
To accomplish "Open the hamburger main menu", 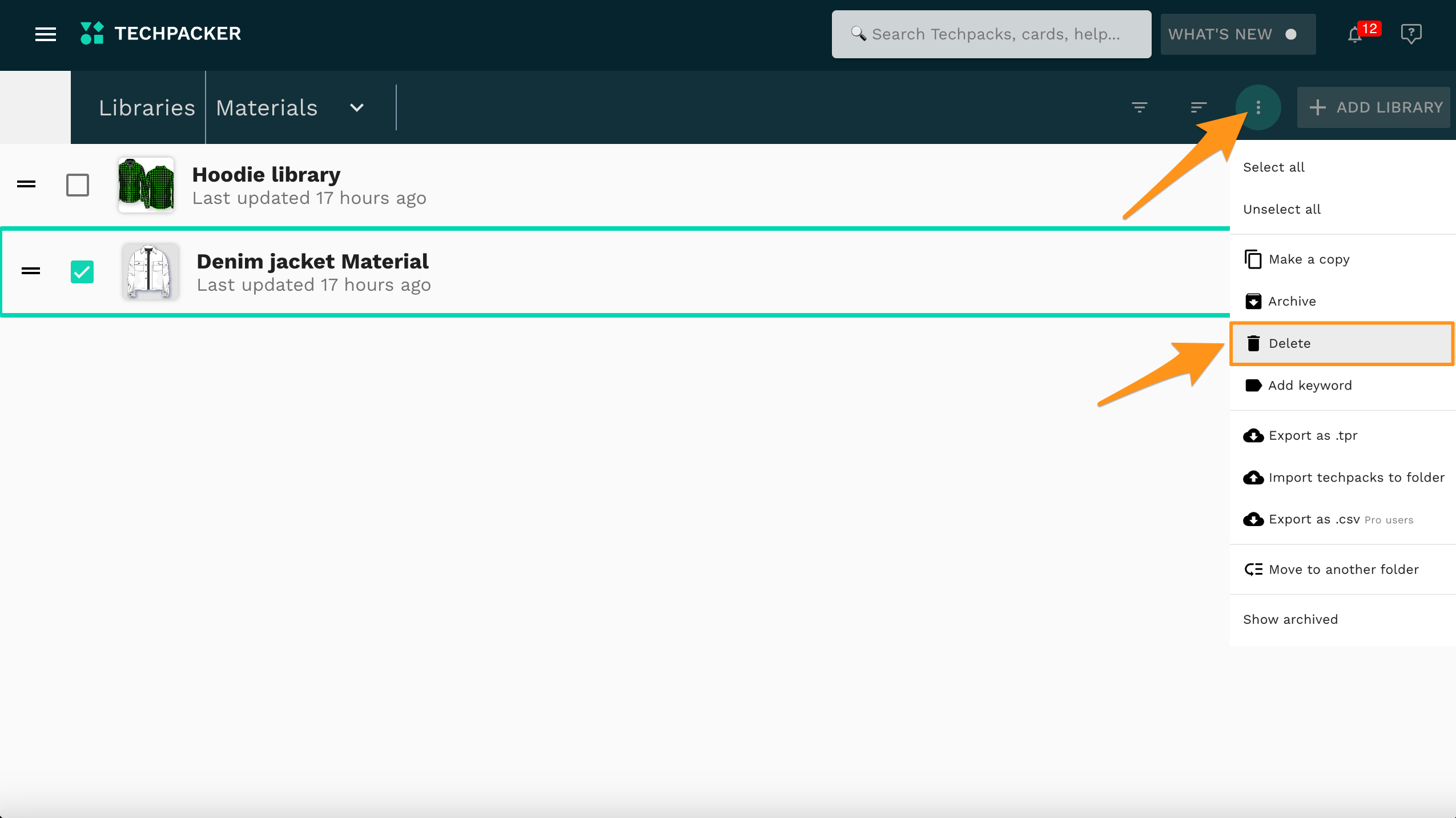I will pos(46,34).
